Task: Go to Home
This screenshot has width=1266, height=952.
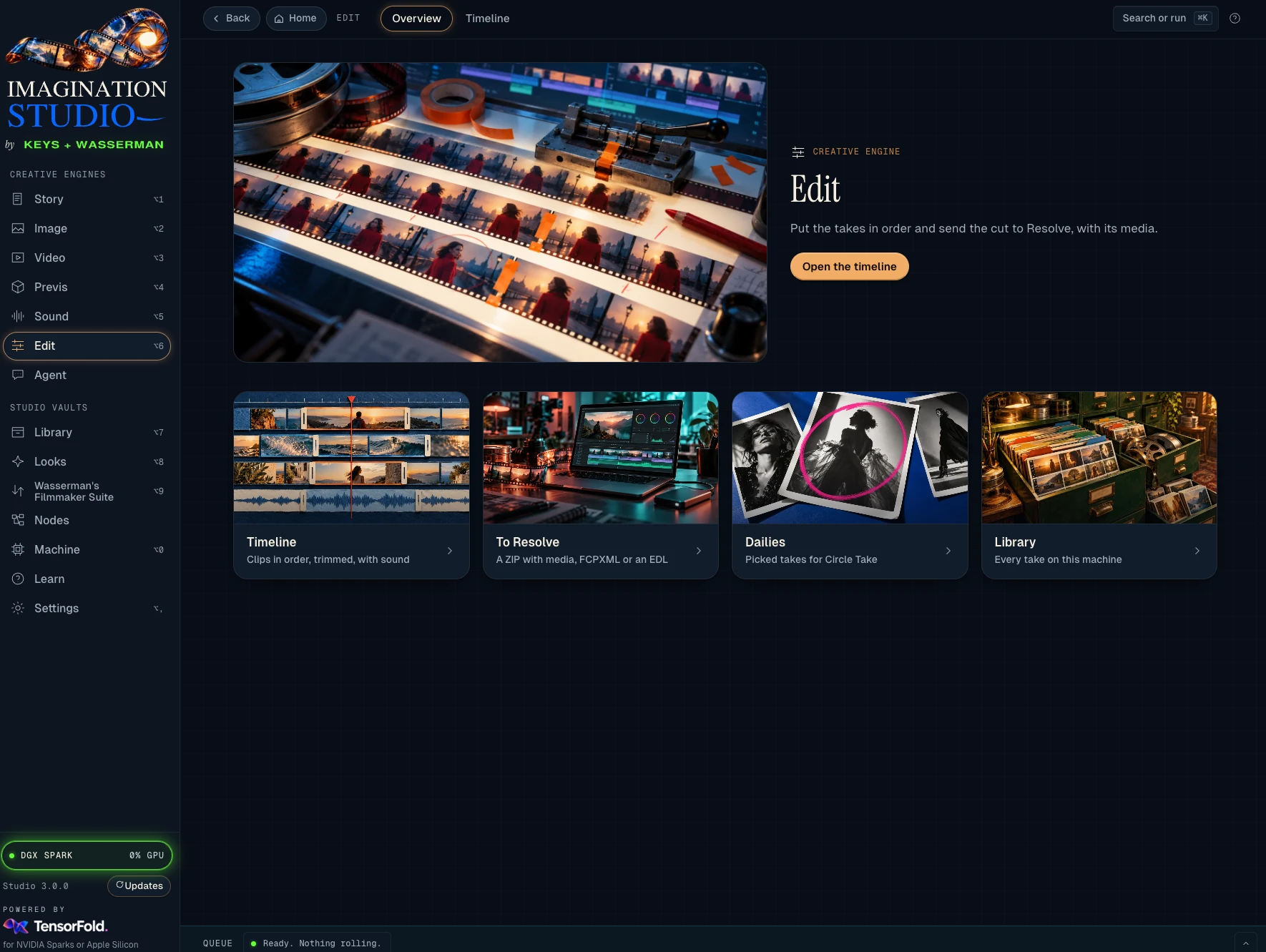Action: (296, 19)
